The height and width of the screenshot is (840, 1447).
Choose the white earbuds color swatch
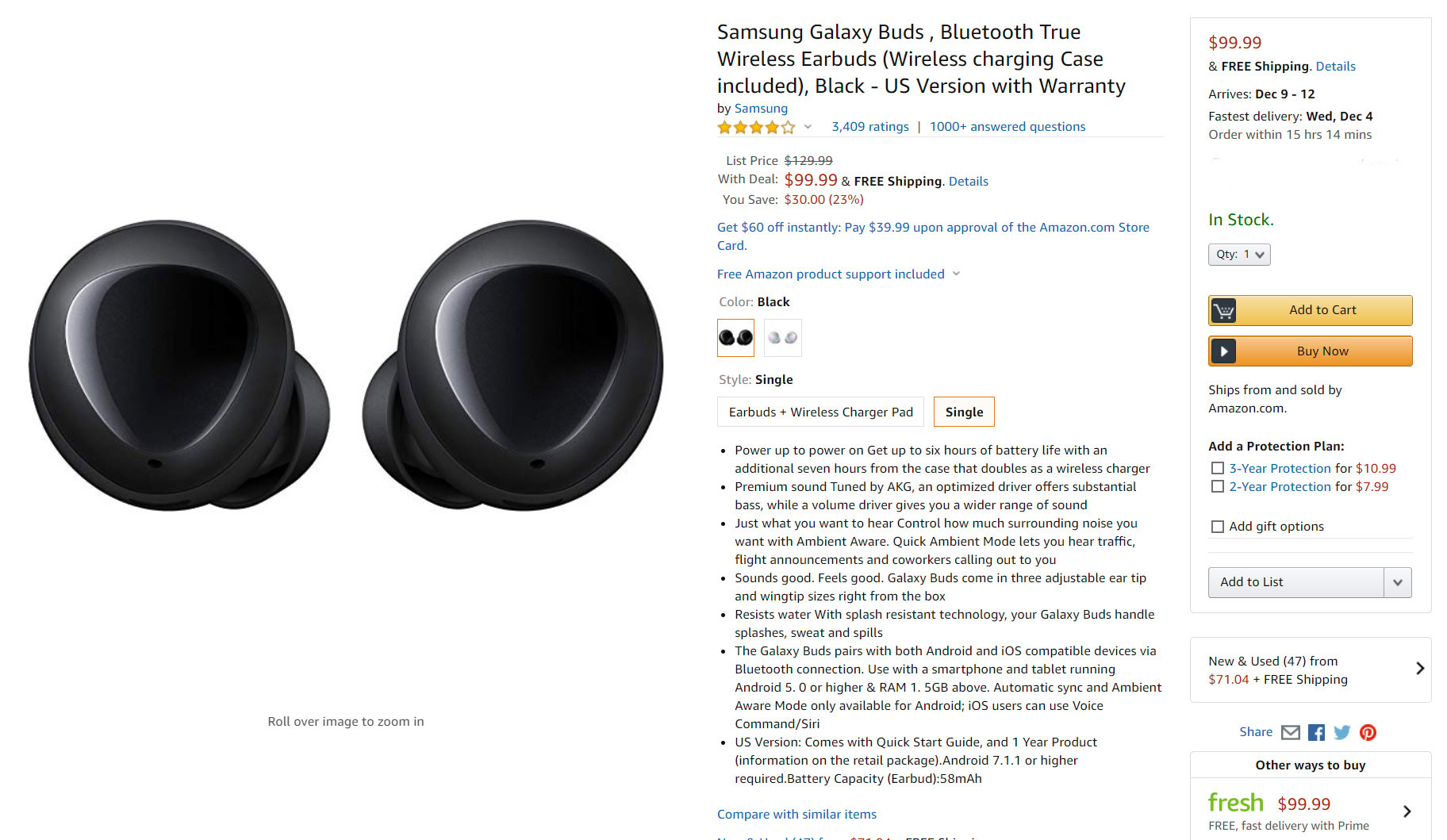(x=782, y=338)
